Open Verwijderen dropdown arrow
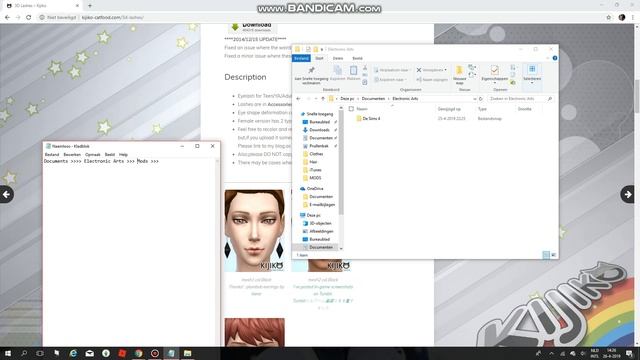The width and height of the screenshot is (640, 360). tap(445, 70)
